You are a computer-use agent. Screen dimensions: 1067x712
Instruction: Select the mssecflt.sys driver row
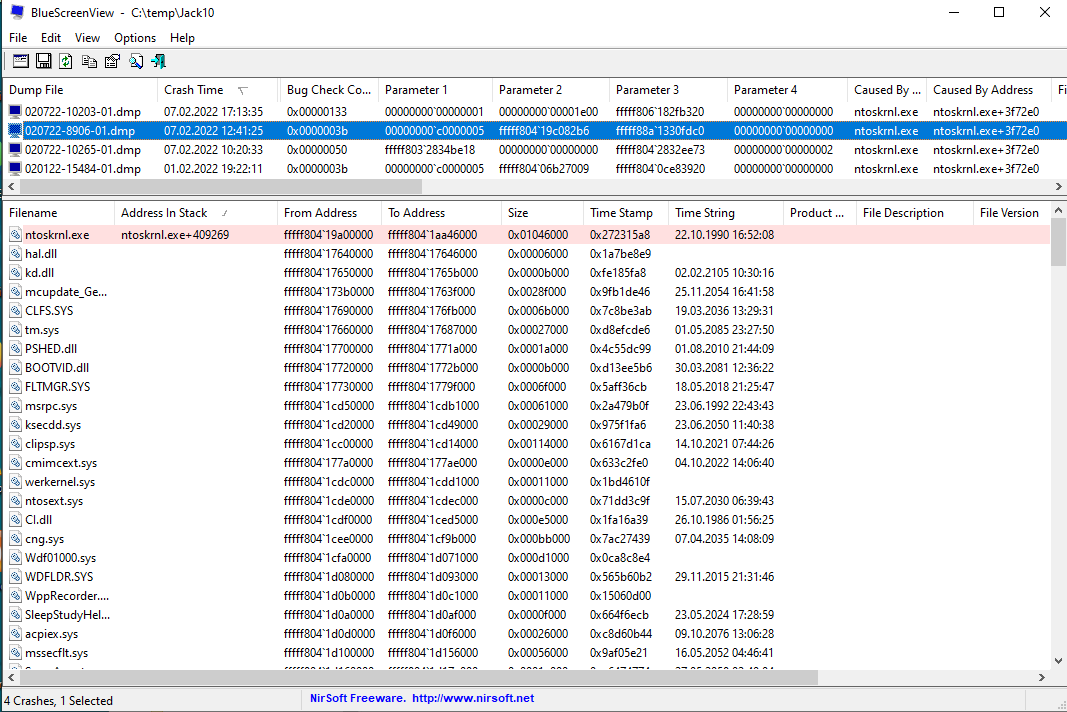pyautogui.click(x=527, y=653)
